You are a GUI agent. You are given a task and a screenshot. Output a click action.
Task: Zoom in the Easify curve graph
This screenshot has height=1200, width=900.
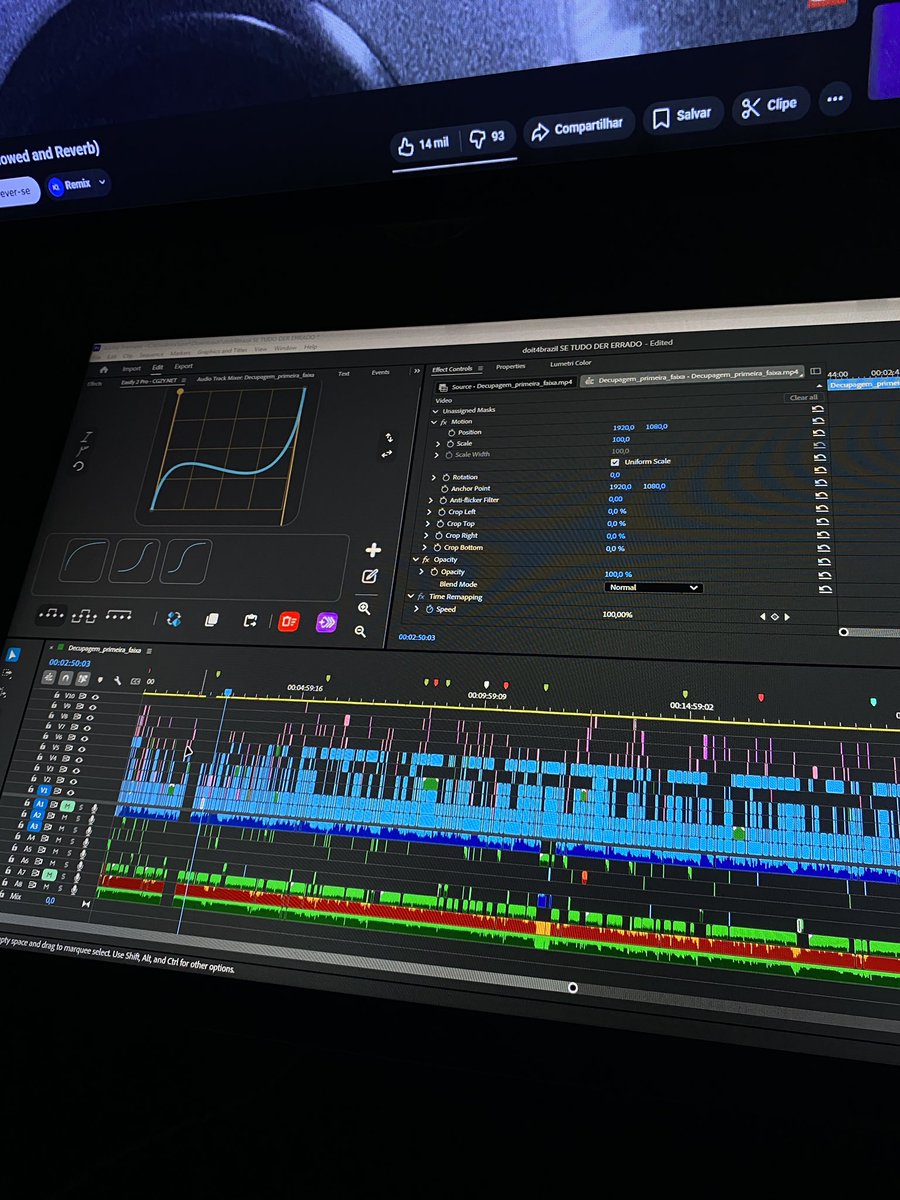pyautogui.click(x=364, y=608)
